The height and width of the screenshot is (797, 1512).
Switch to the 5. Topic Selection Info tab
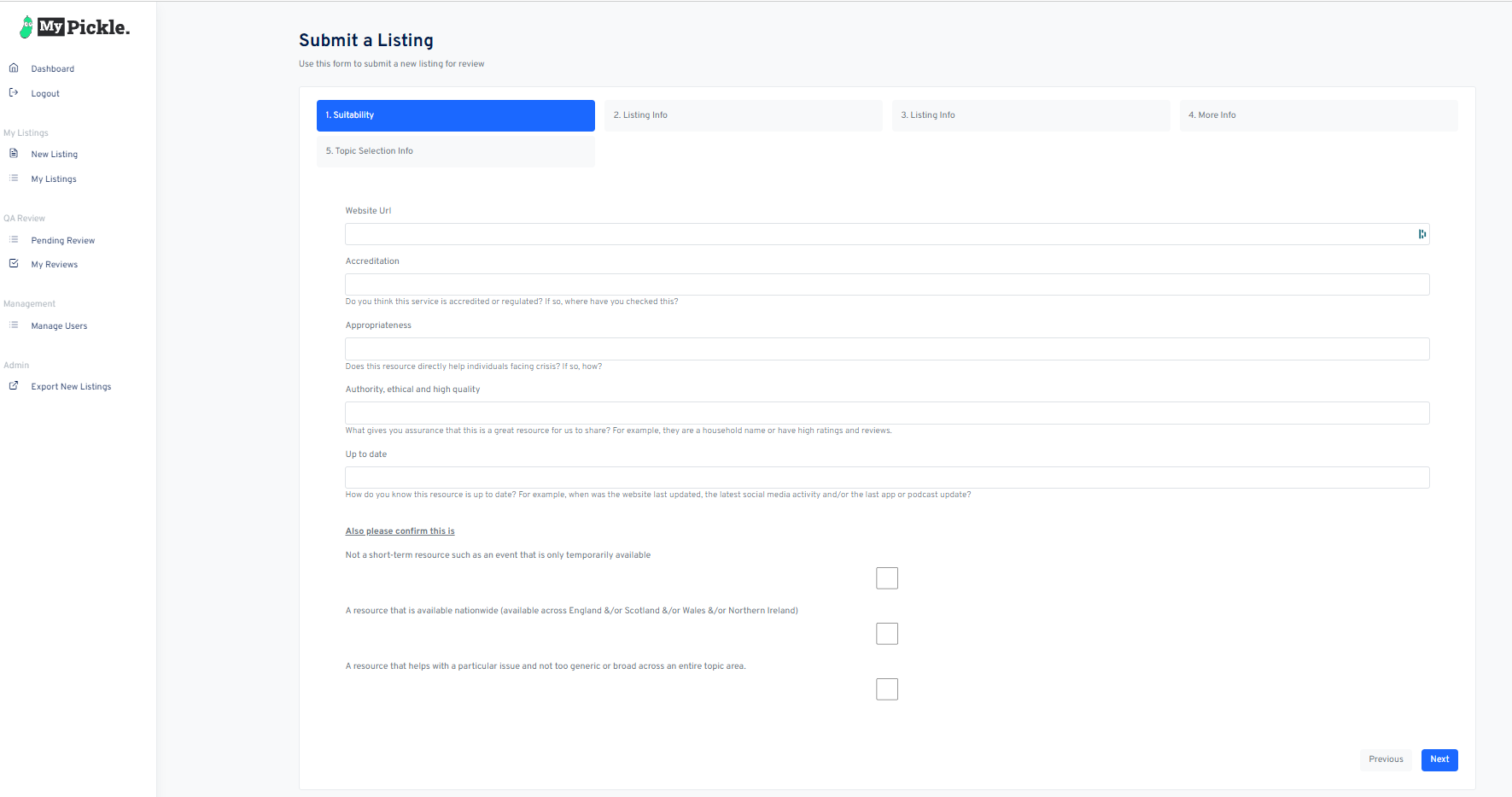[456, 151]
